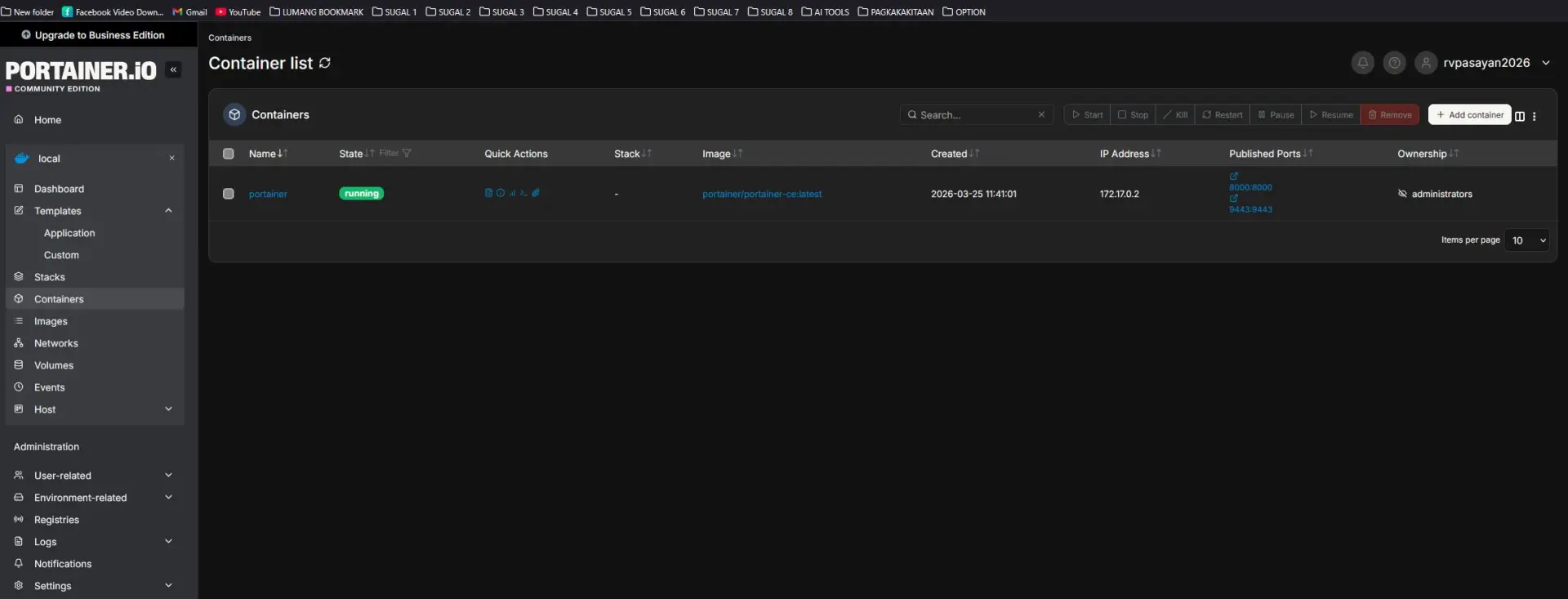
Task: Sort containers by Ownership
Action: [x=1428, y=154]
